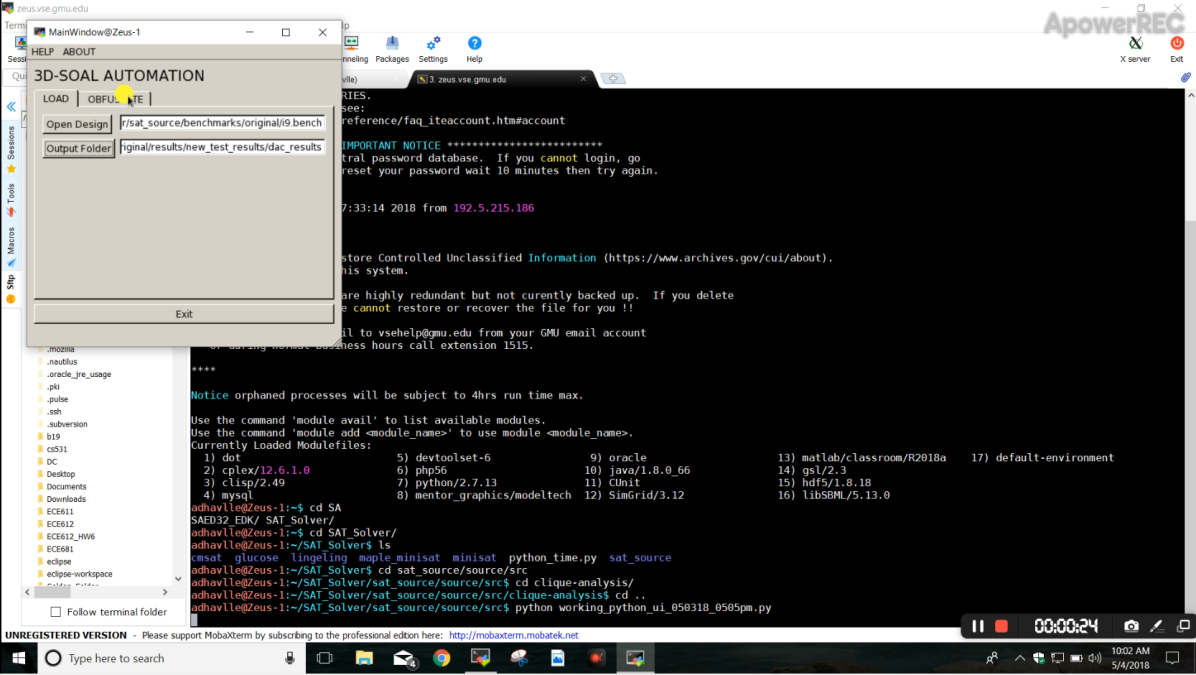Open the mobaxterm.mobatek.net link
This screenshot has height=675, width=1196.
pyautogui.click(x=513, y=635)
